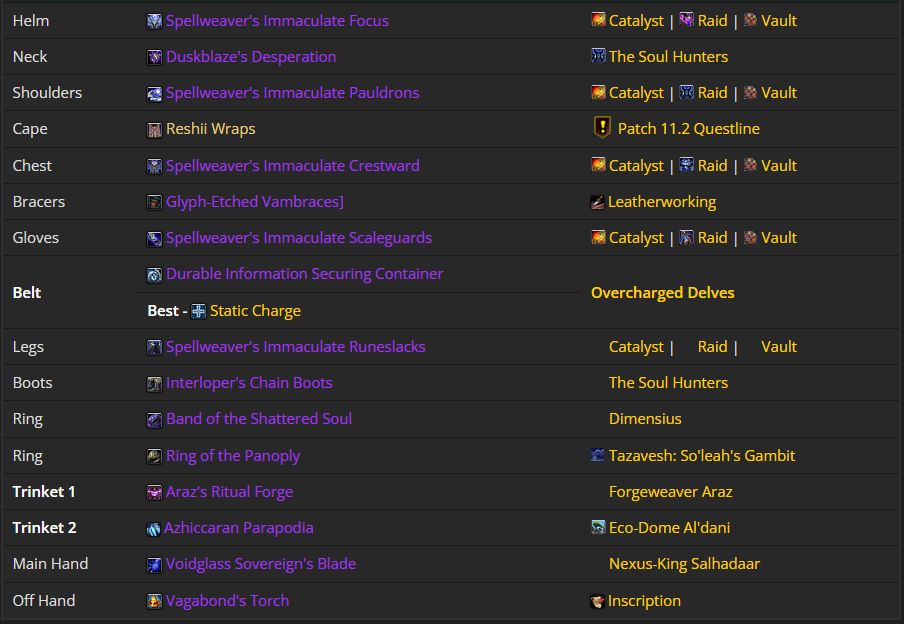Click the Eco-Dome Al'dani icon
This screenshot has width=904, height=624.
pos(596,528)
